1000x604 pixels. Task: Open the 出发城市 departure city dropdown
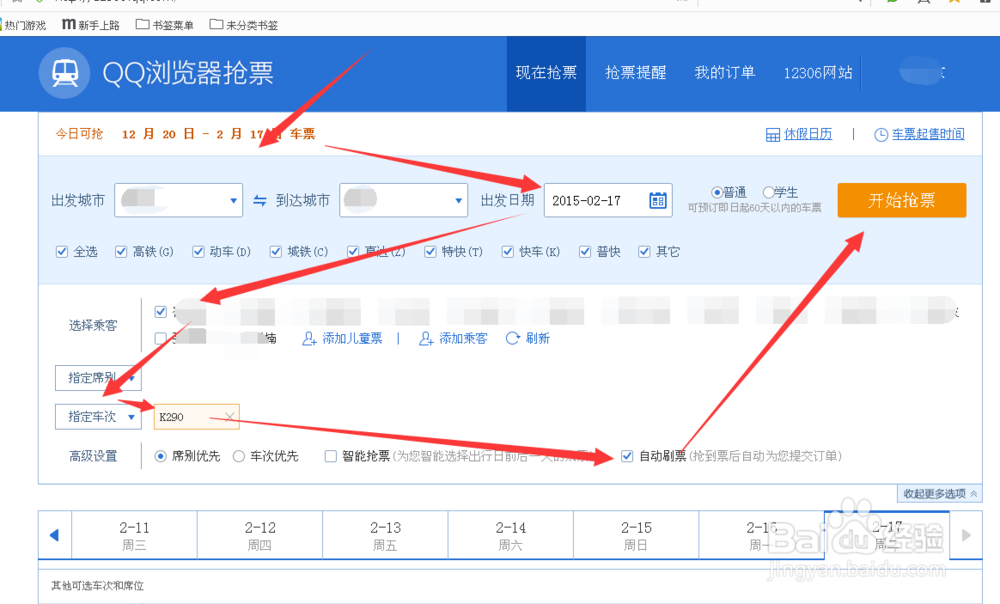click(232, 200)
